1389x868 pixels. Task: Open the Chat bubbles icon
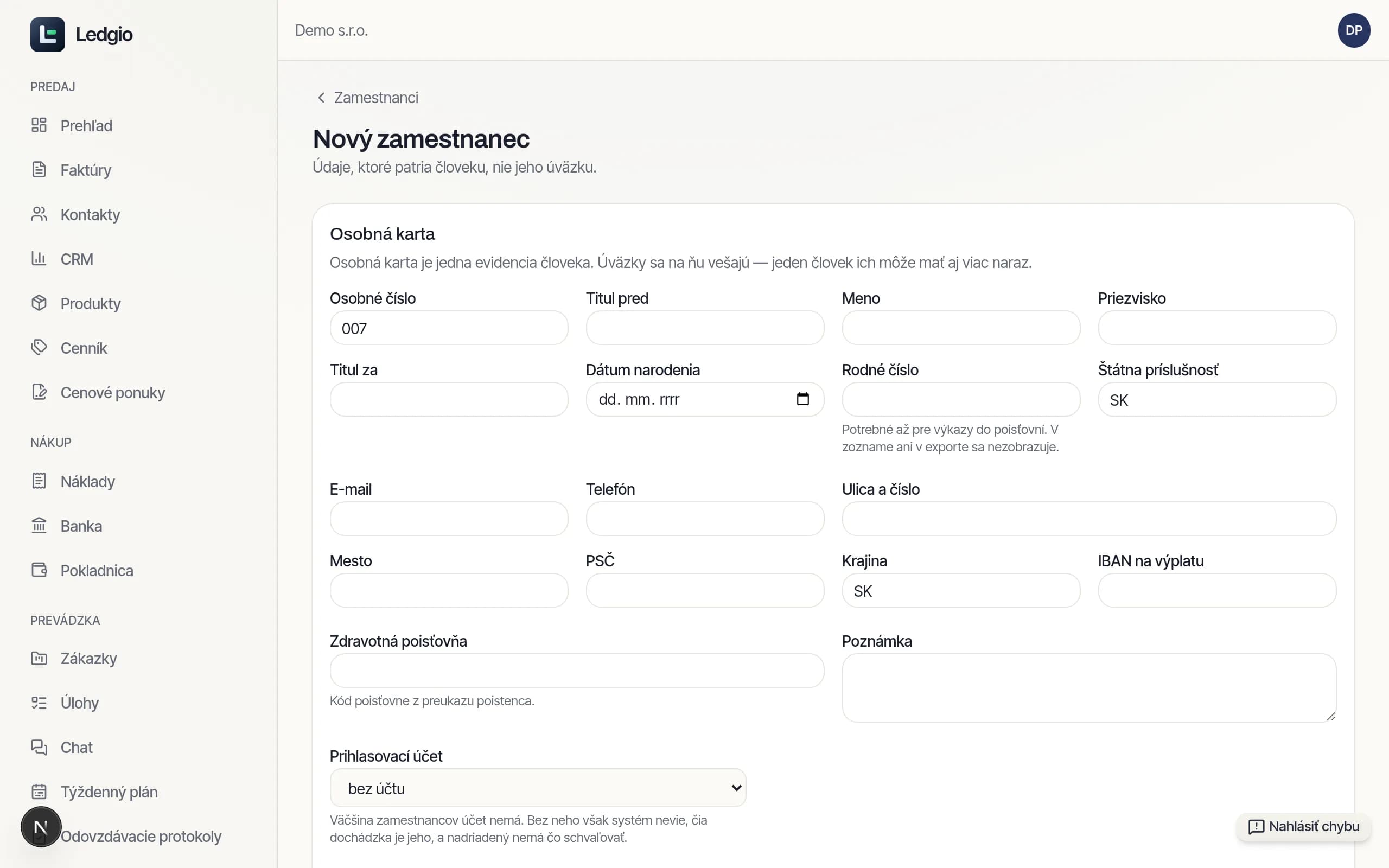point(39,748)
